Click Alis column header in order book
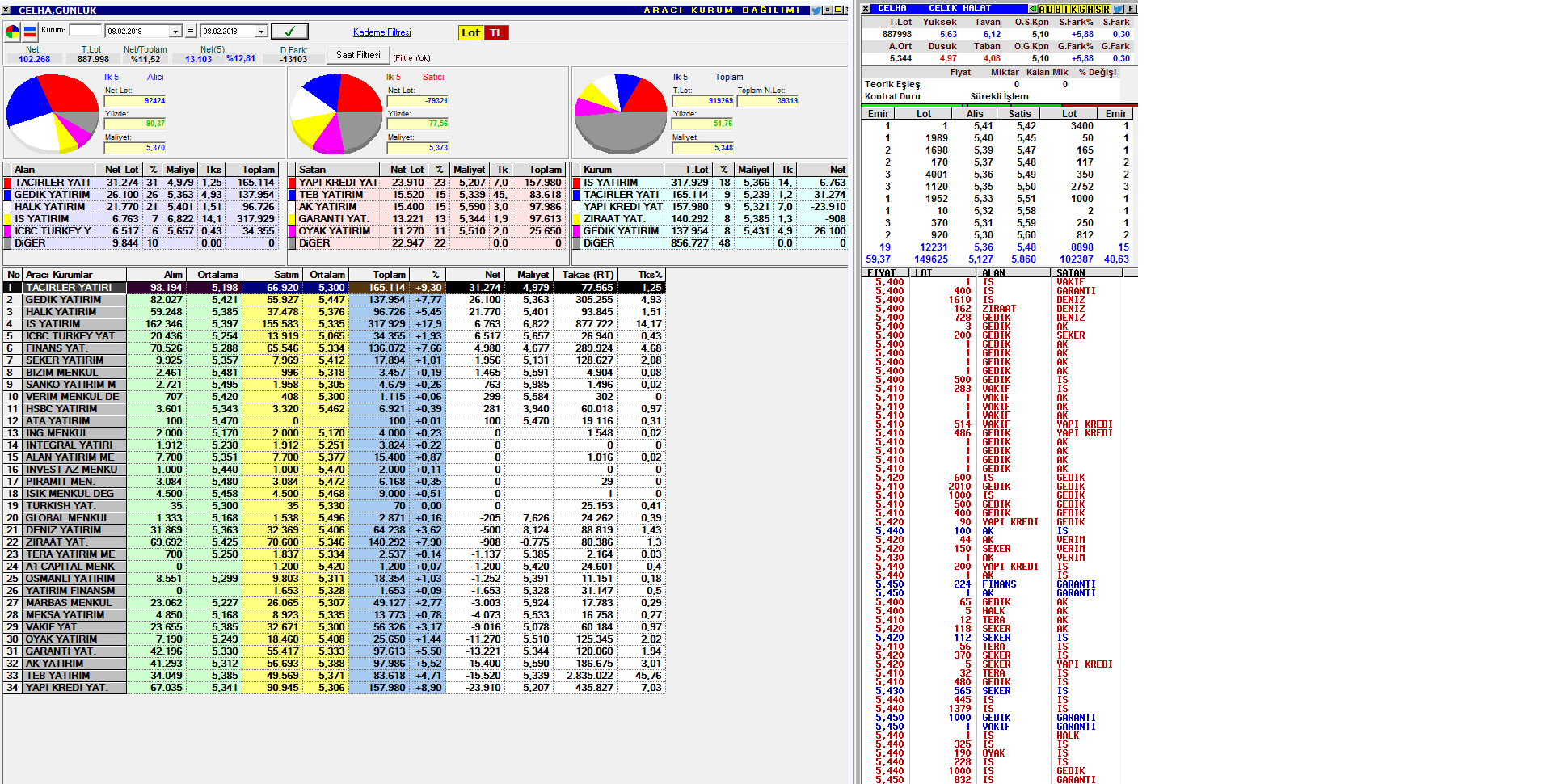 (975, 114)
